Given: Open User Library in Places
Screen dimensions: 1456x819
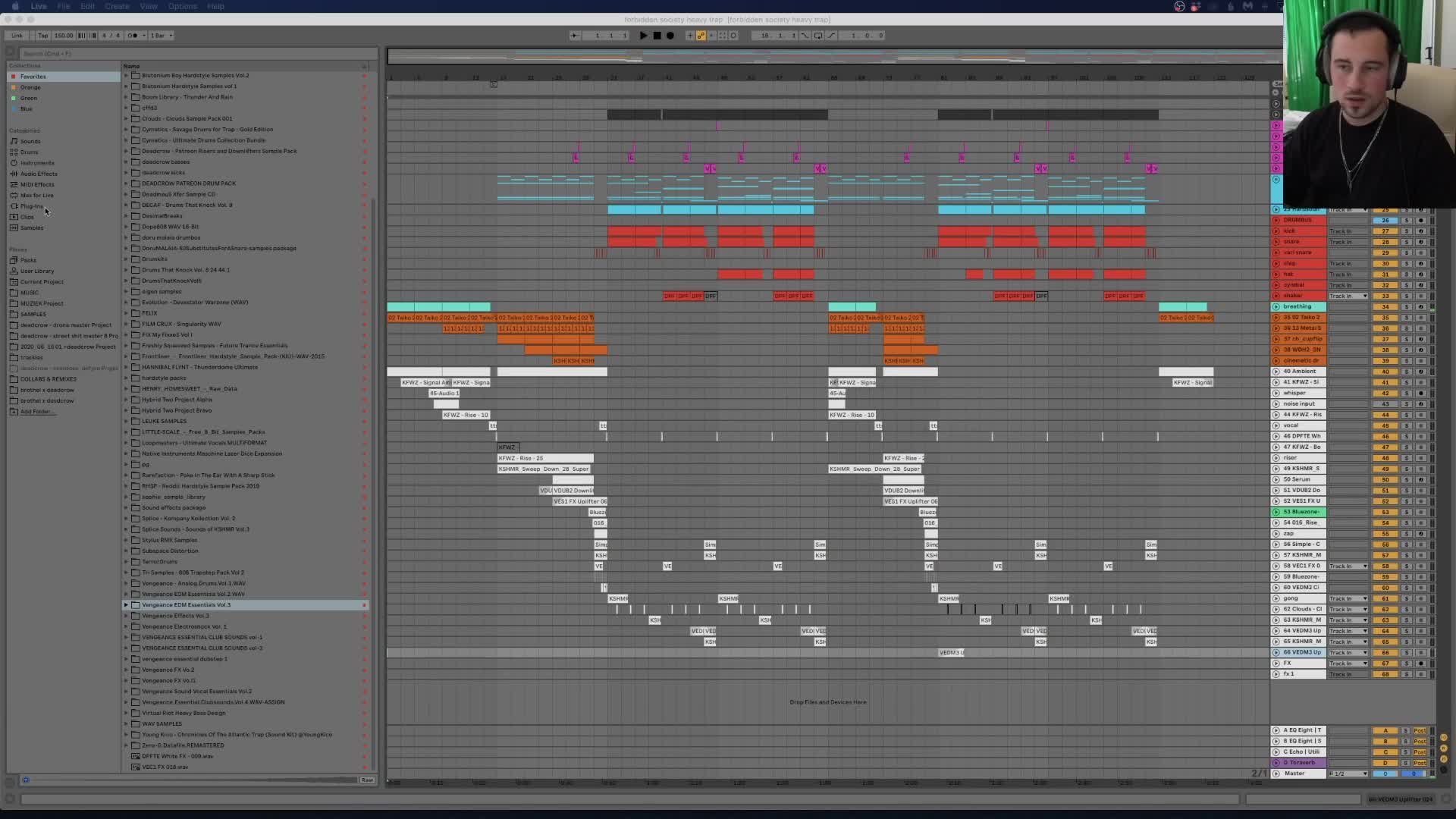Looking at the screenshot, I should click(36, 271).
